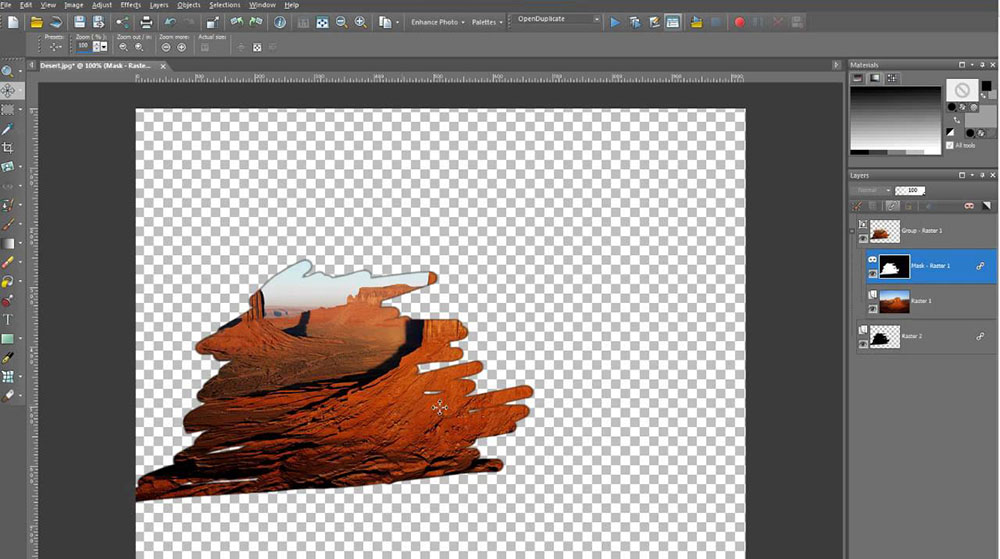This screenshot has height=559, width=1000.
Task: Create a new image with New icon
Action: pos(13,22)
